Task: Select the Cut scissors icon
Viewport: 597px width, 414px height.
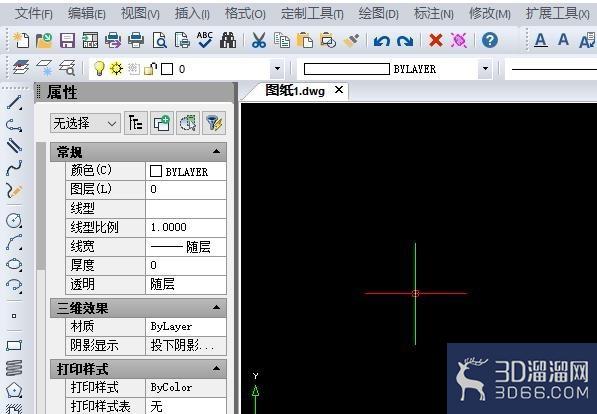Action: pyautogui.click(x=259, y=40)
